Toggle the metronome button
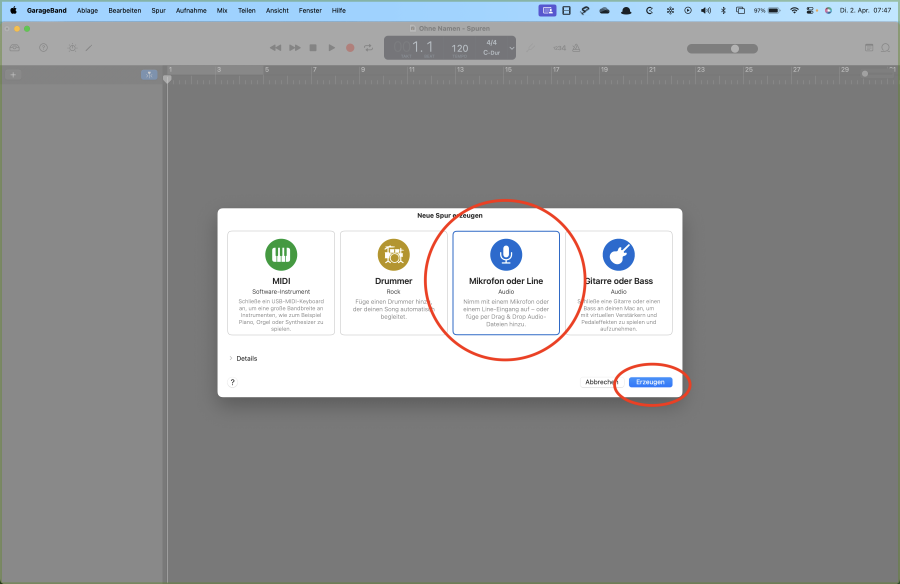This screenshot has height=584, width=900. point(579,48)
